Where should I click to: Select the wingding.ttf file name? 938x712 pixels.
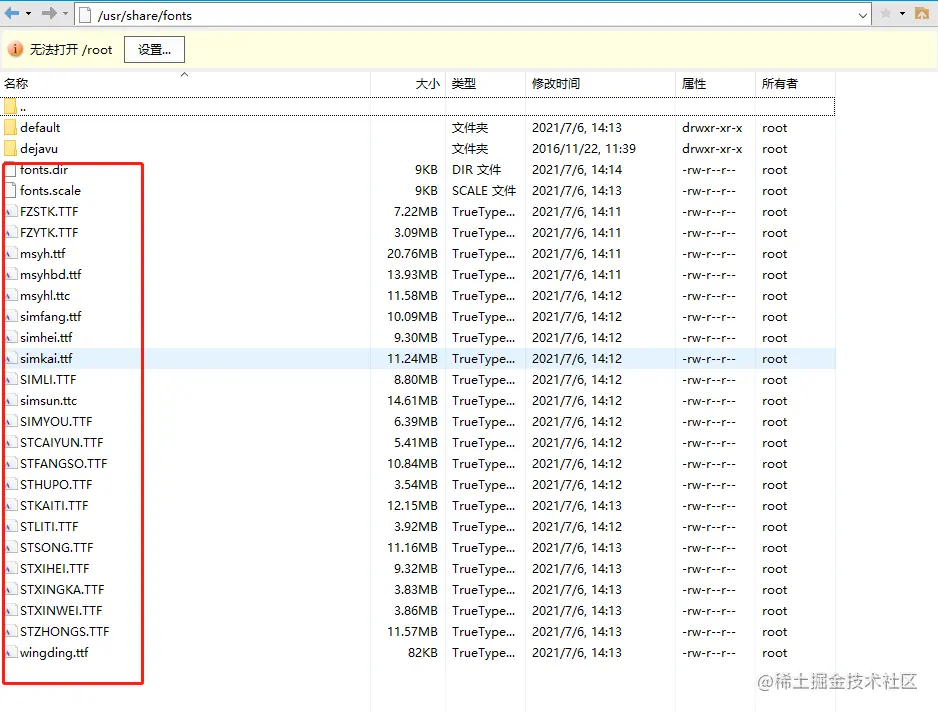(x=54, y=653)
